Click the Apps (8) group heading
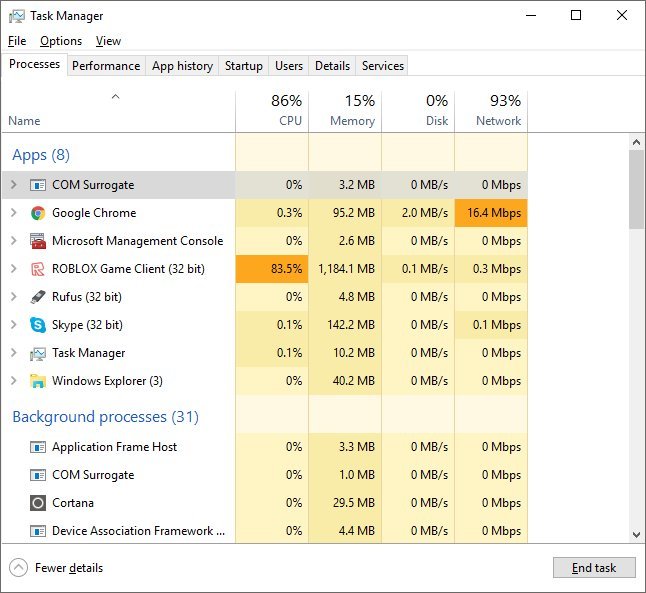Viewport: 646px width, 593px height. click(x=41, y=155)
